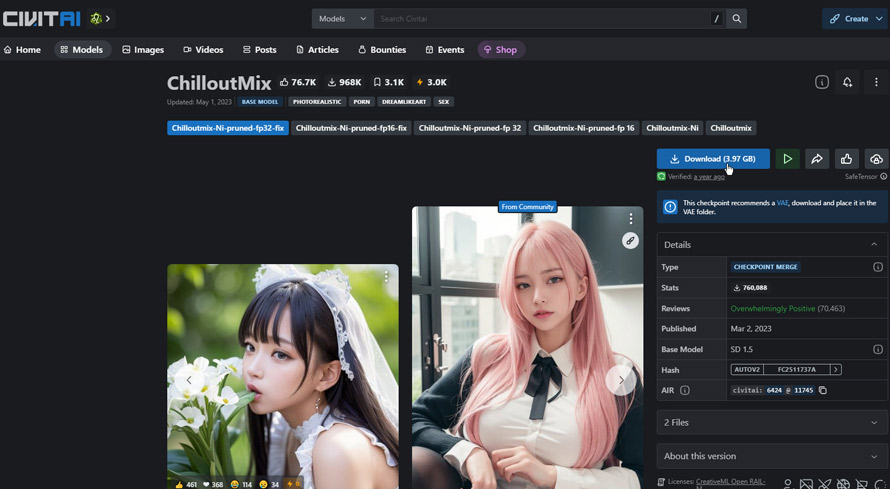
Task: Click Download (3.97 GB) button
Action: (713, 159)
